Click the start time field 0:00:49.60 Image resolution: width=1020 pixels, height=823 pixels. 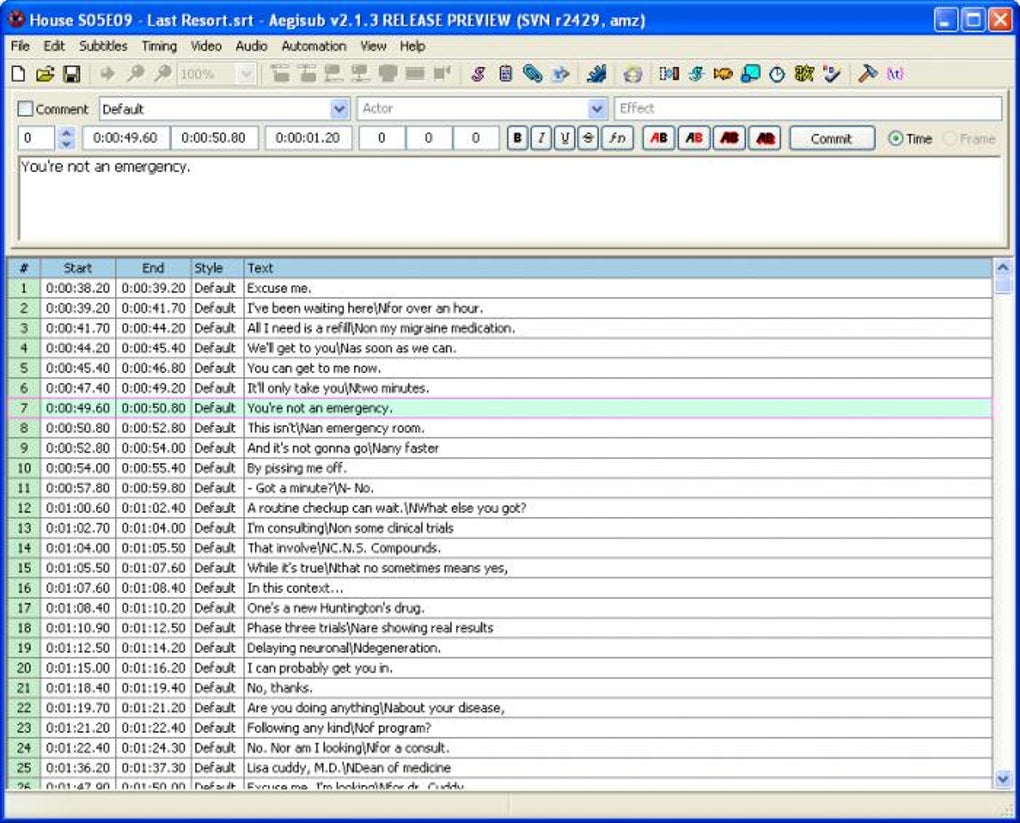[x=126, y=138]
